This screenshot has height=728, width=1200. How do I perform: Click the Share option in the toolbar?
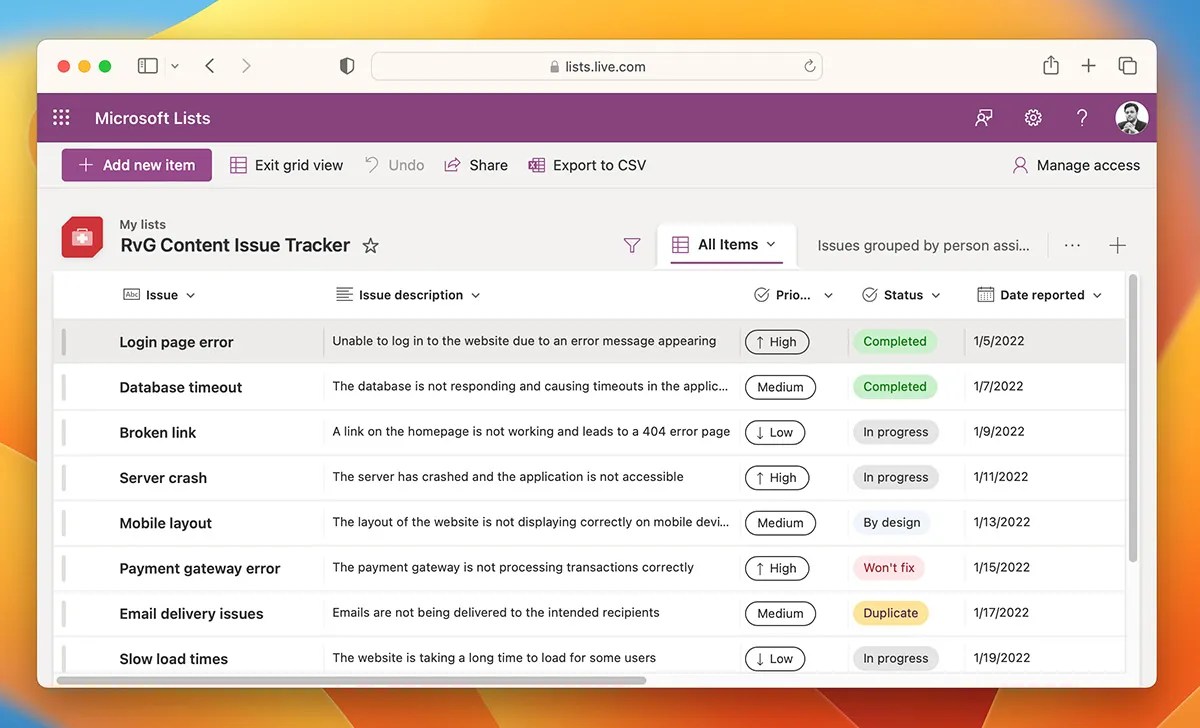click(476, 164)
